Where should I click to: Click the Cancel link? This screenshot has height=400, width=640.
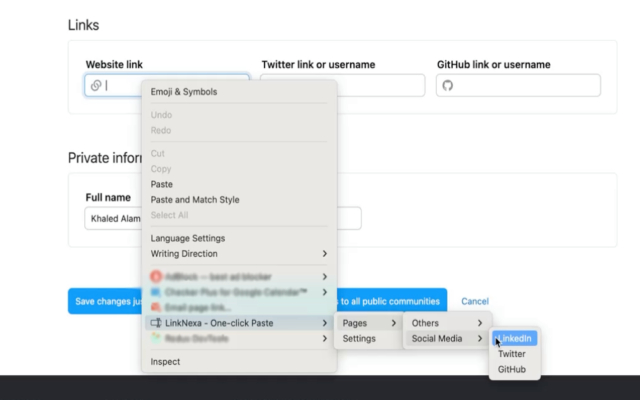[475, 301]
